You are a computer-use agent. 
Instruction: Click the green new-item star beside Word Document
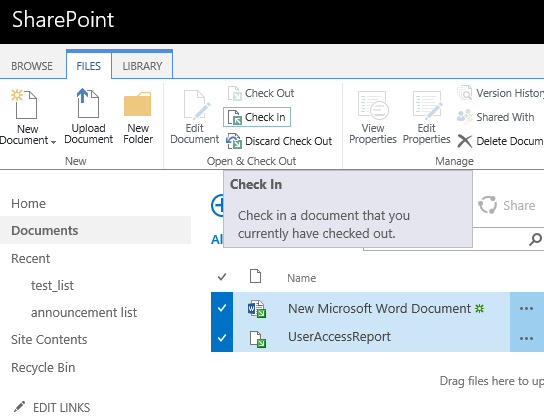479,308
